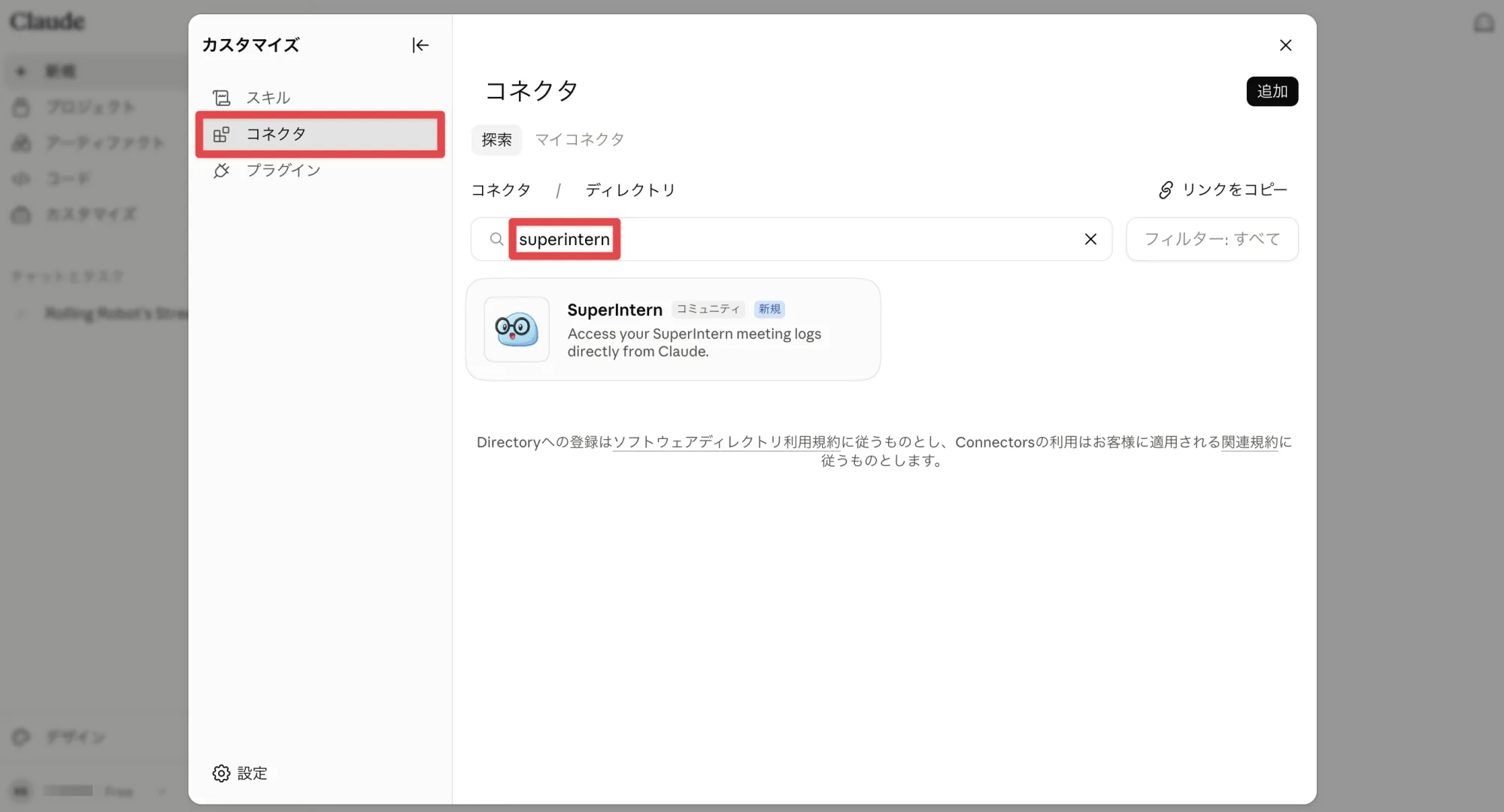Open the プラグイン section
1504x812 pixels.
click(x=320, y=170)
